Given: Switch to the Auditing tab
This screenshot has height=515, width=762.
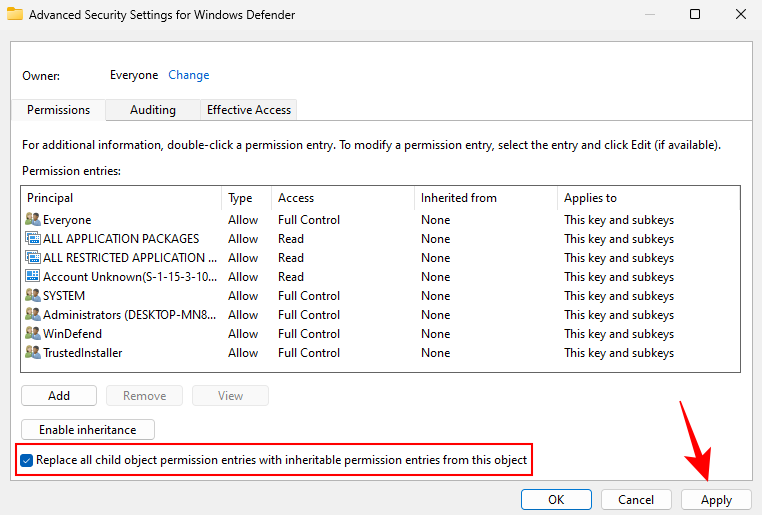Looking at the screenshot, I should coord(152,110).
